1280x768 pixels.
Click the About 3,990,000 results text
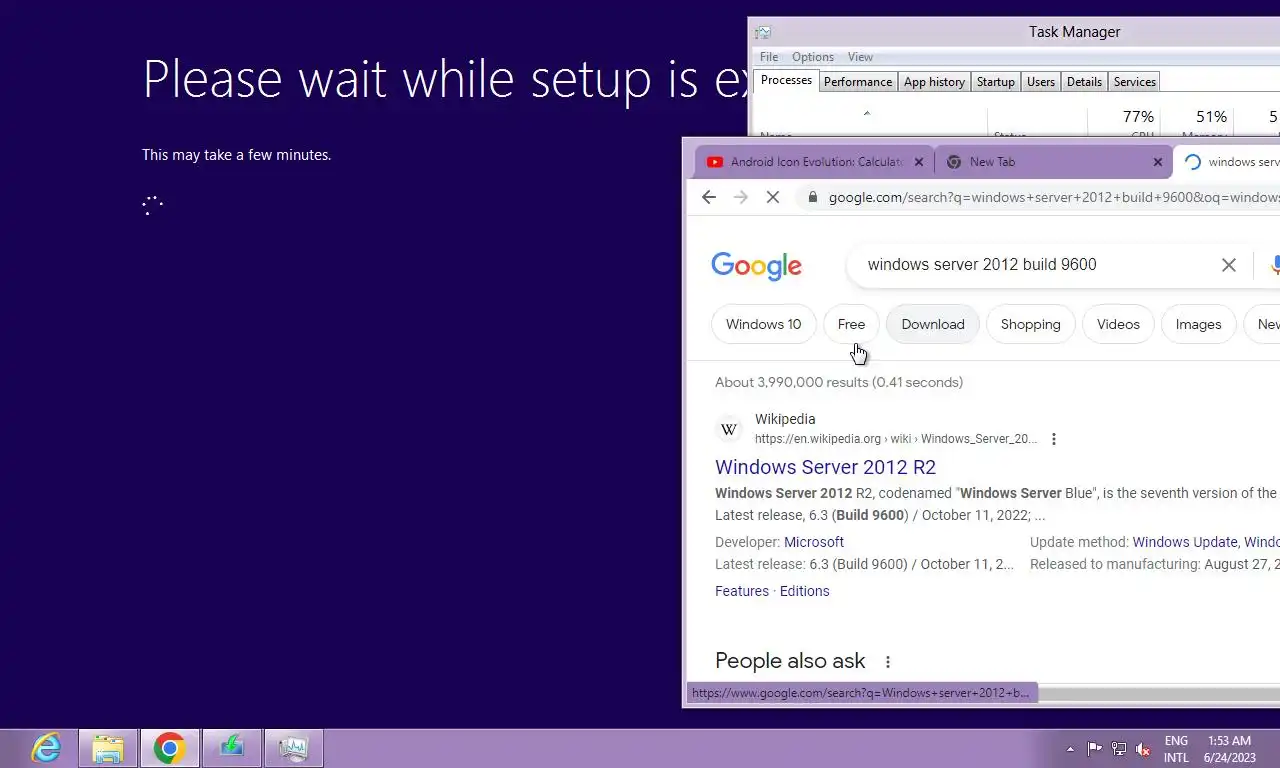pos(839,382)
